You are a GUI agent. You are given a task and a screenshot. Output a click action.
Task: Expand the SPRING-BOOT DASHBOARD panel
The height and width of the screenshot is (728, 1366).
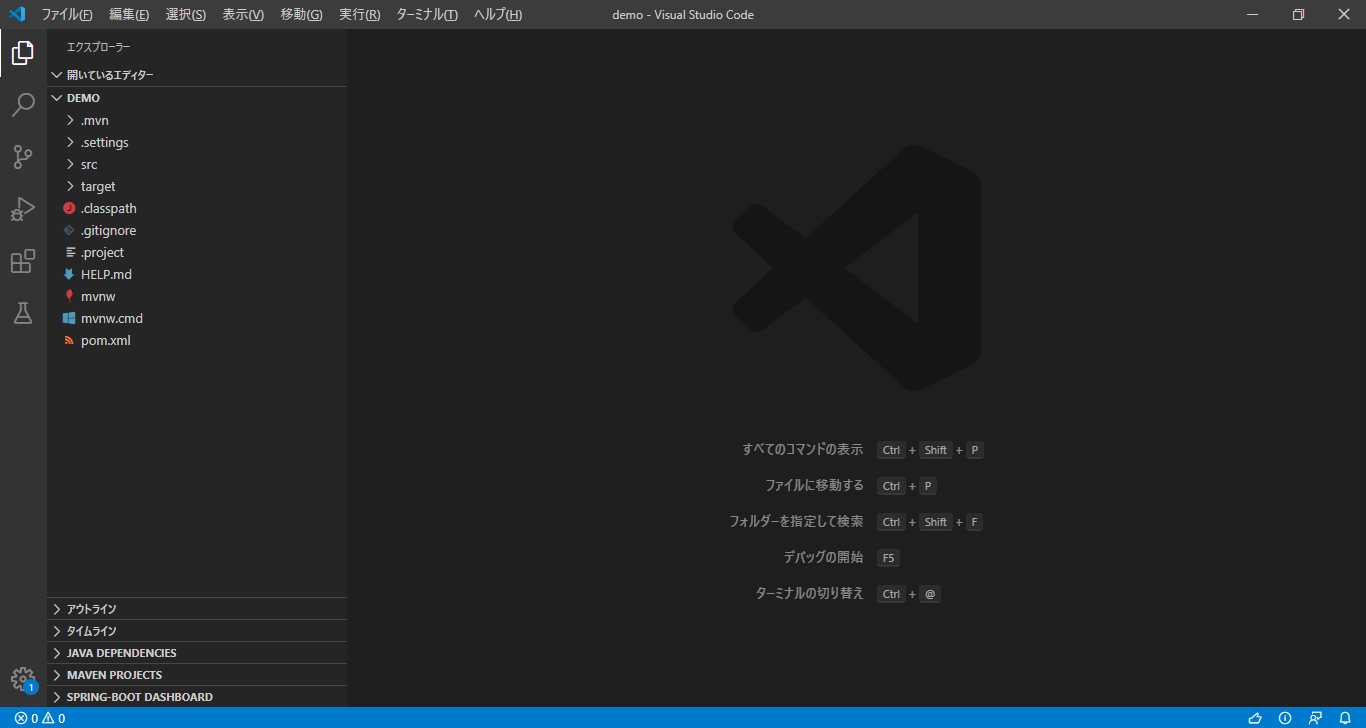pos(197,697)
